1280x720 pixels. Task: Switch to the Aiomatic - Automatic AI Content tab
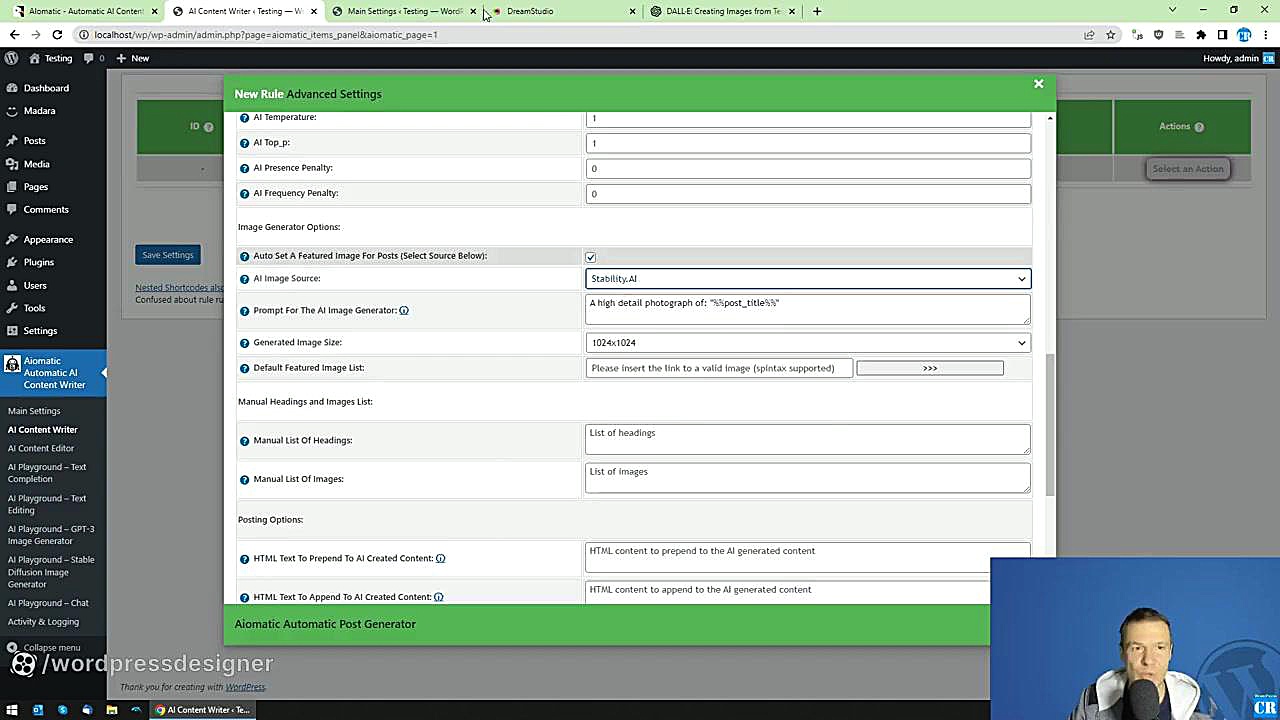(86, 11)
